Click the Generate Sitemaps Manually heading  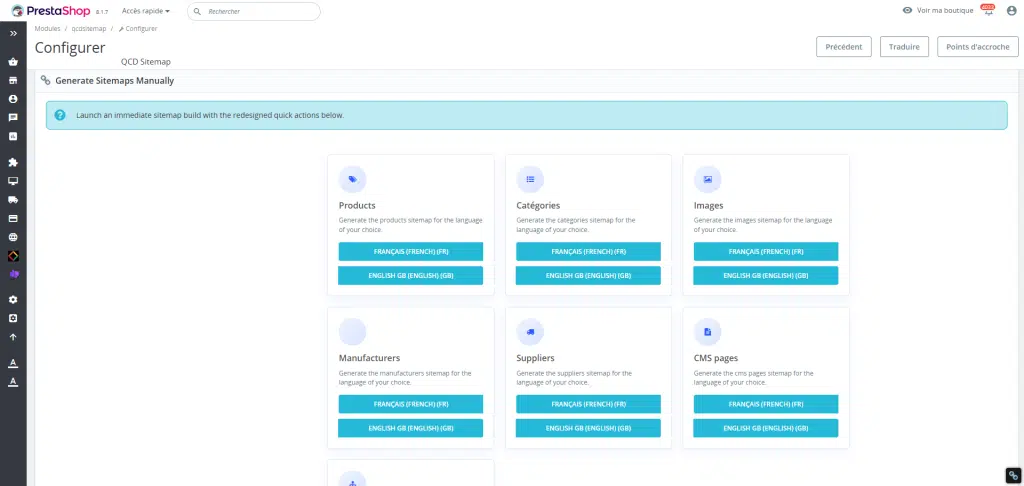click(x=114, y=81)
